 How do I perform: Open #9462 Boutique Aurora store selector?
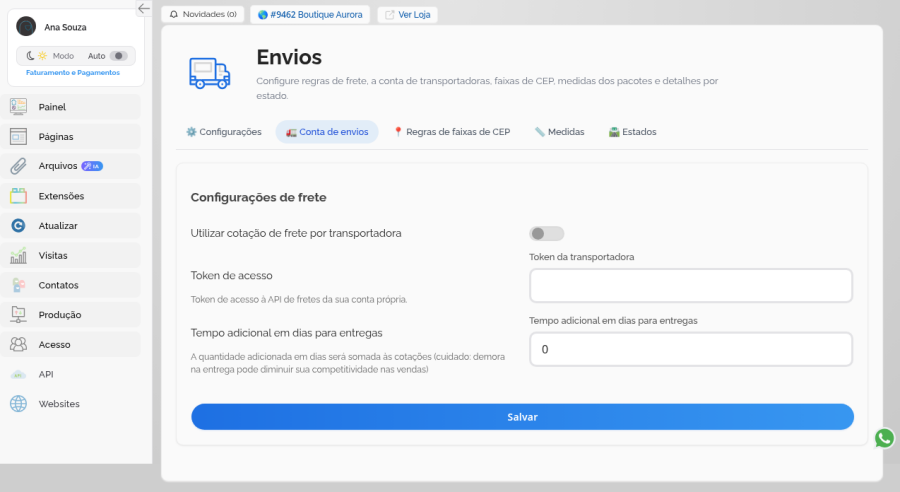(310, 14)
